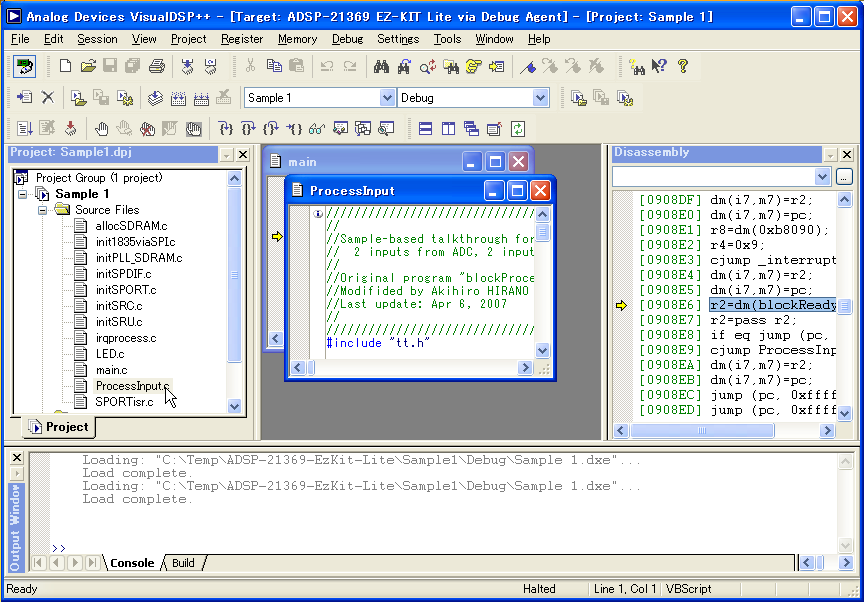Click the Disassembly browse (...) button
This screenshot has width=864, height=602.
coord(844,177)
